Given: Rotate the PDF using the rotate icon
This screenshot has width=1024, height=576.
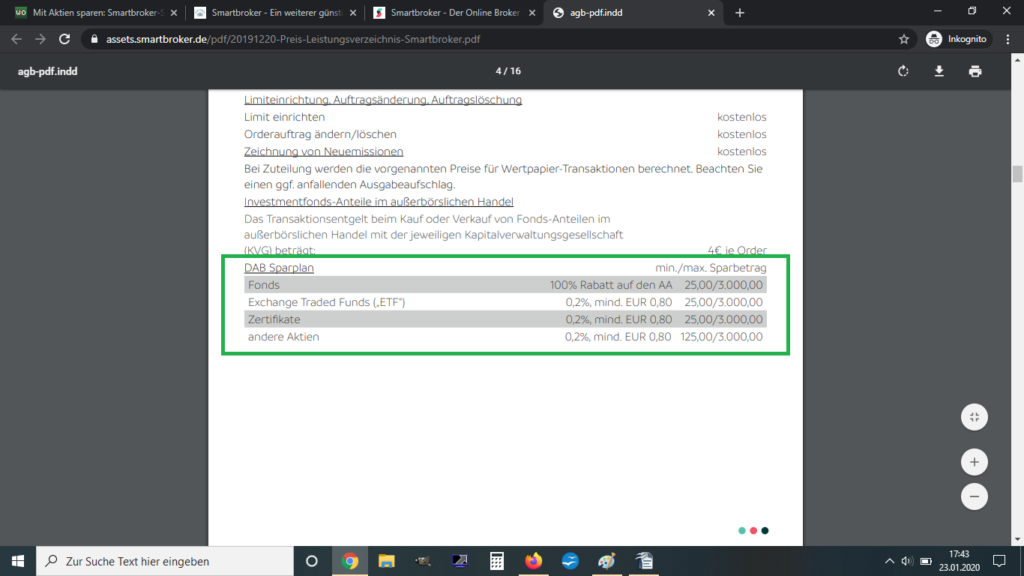Looking at the screenshot, I should click(x=903, y=71).
